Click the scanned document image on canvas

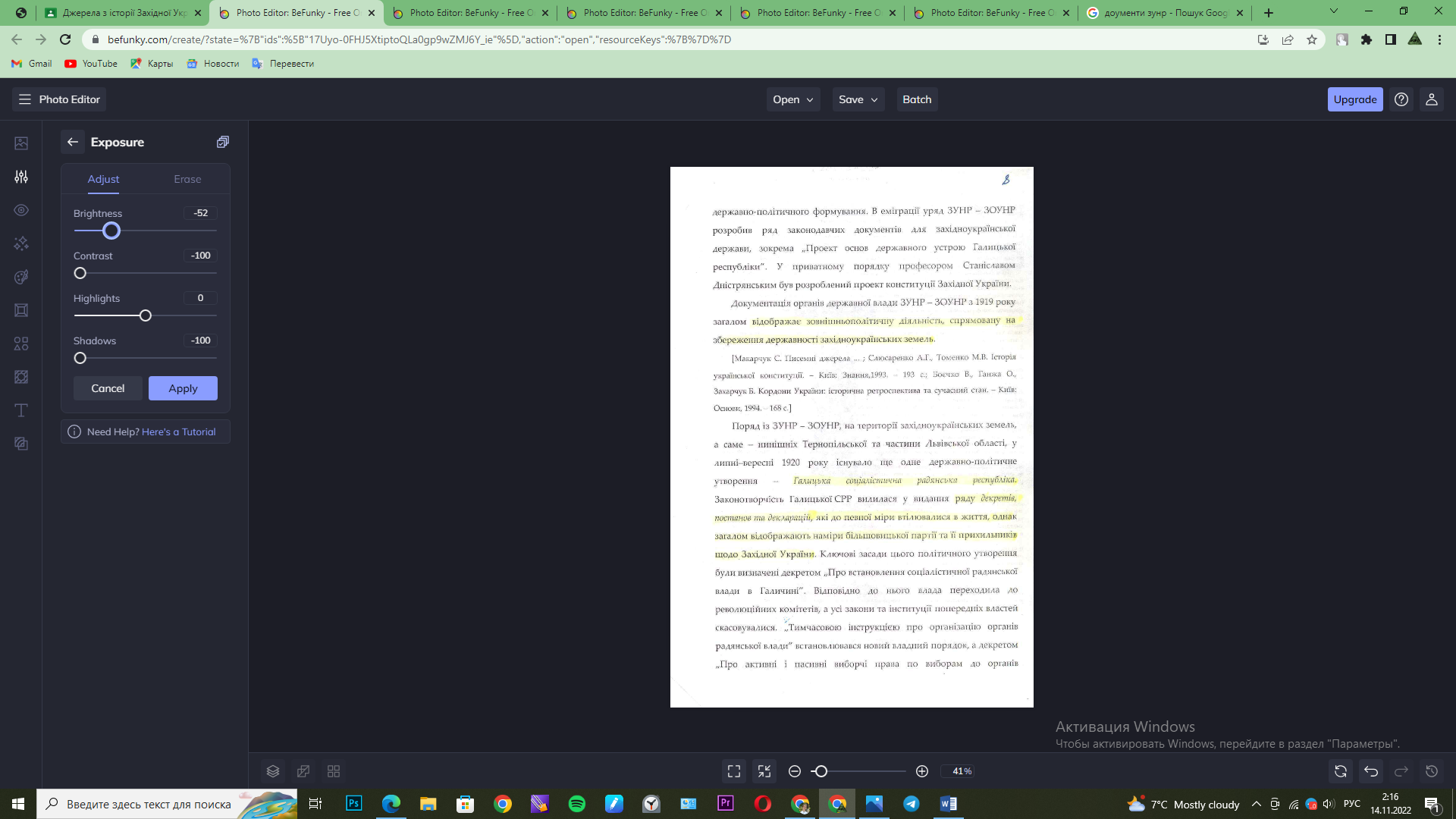[852, 437]
